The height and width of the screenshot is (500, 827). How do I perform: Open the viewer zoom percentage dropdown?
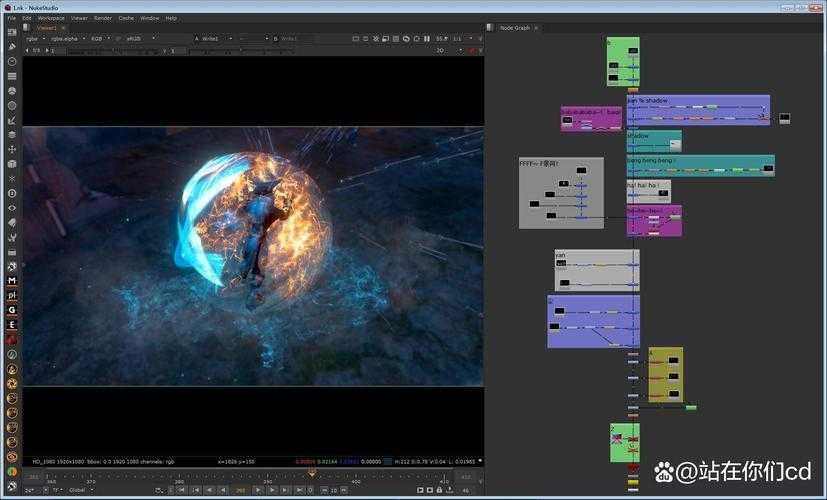click(x=442, y=39)
